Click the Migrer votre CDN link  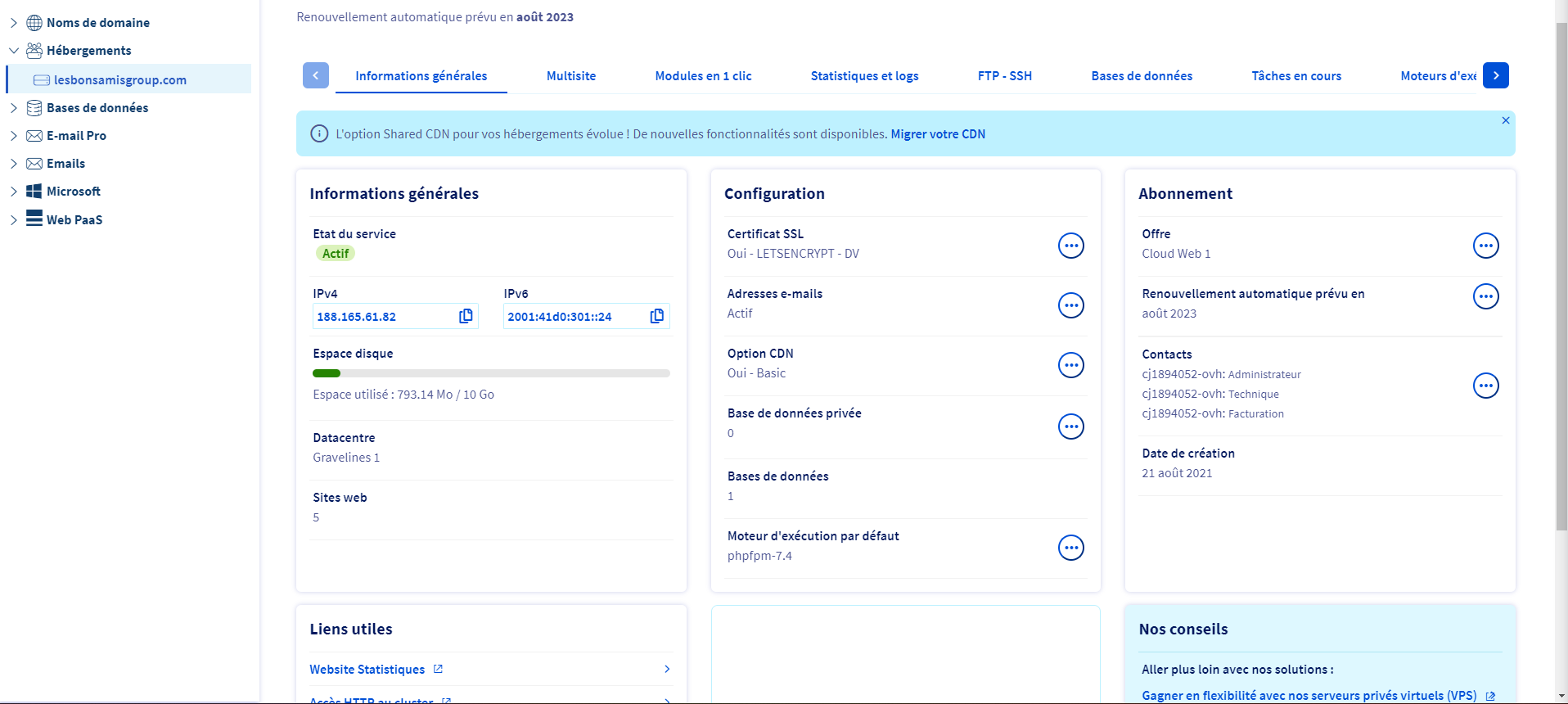(937, 134)
